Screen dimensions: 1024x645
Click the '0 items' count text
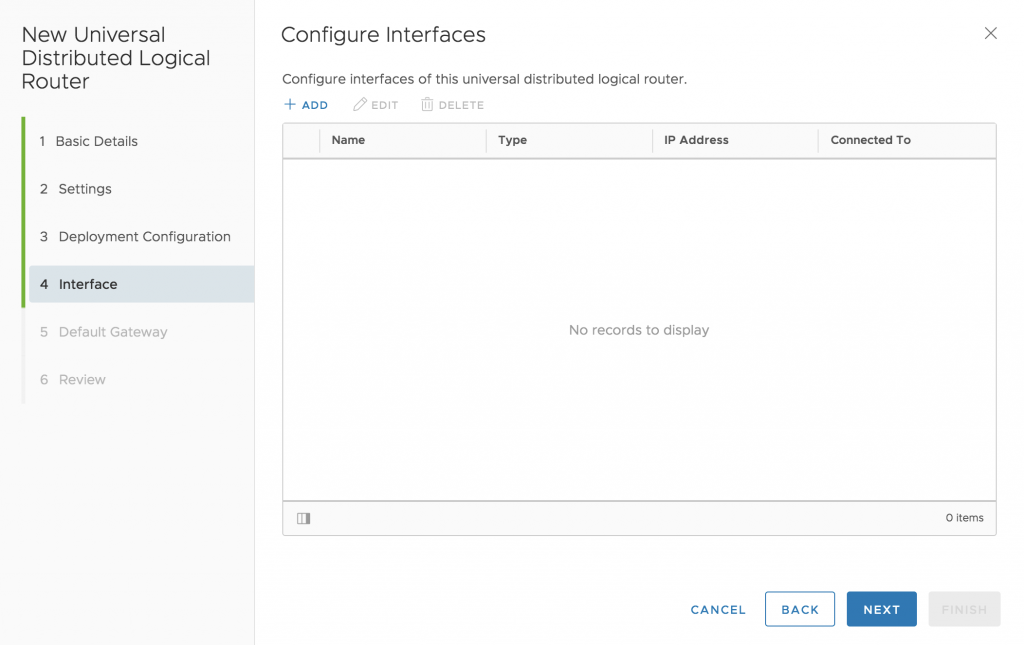pyautogui.click(x=965, y=518)
